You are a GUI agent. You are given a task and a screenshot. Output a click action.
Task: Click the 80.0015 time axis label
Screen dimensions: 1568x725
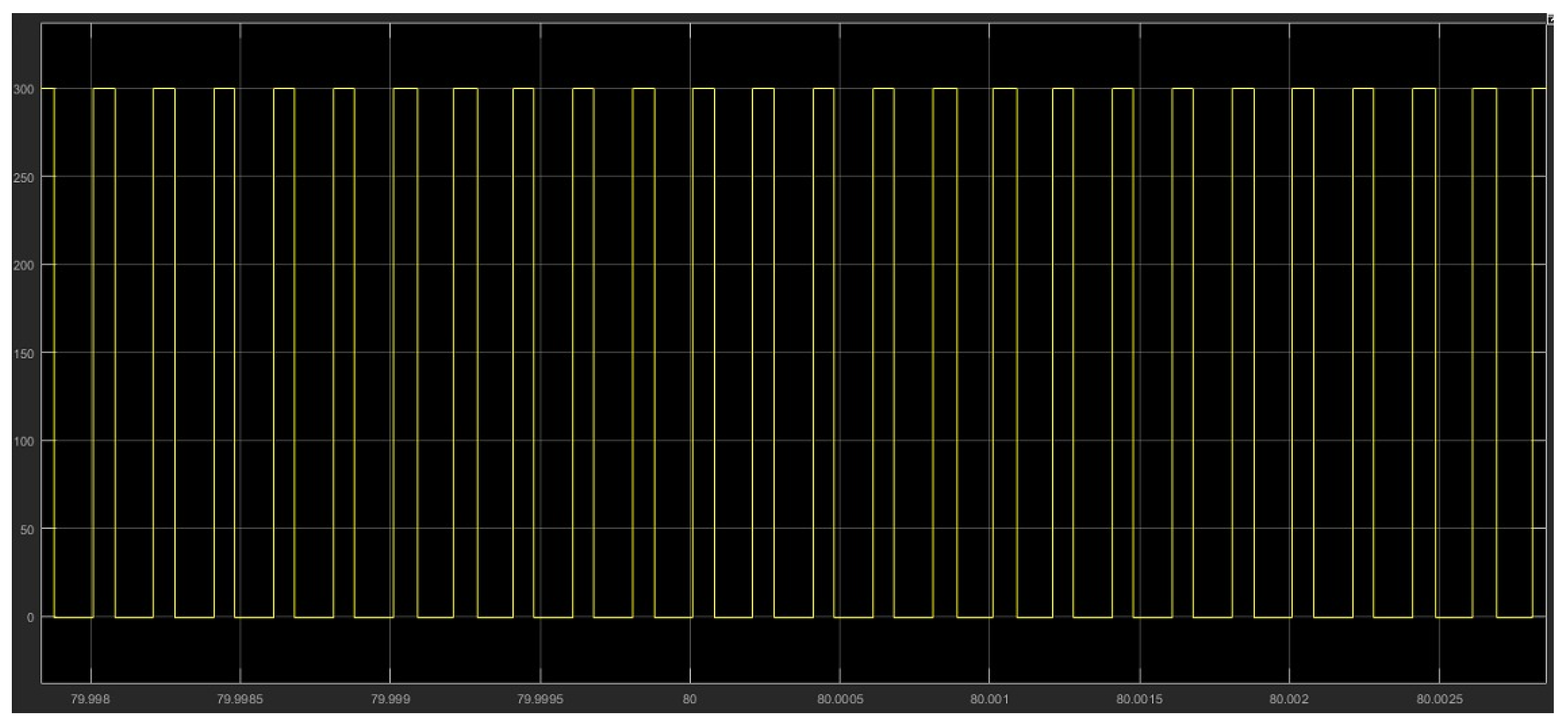[x=1139, y=699]
